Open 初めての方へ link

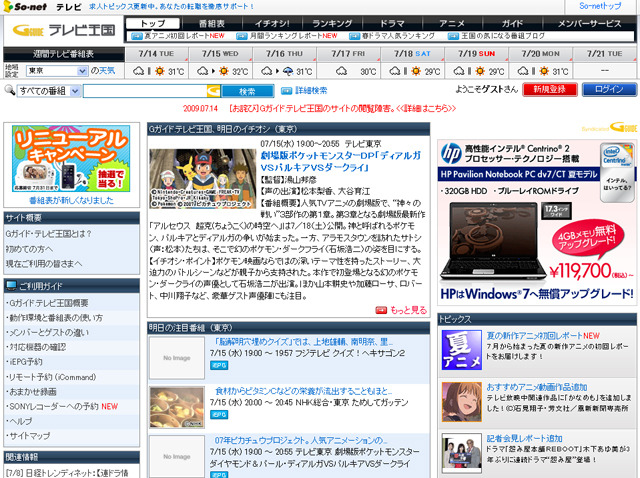29,249
